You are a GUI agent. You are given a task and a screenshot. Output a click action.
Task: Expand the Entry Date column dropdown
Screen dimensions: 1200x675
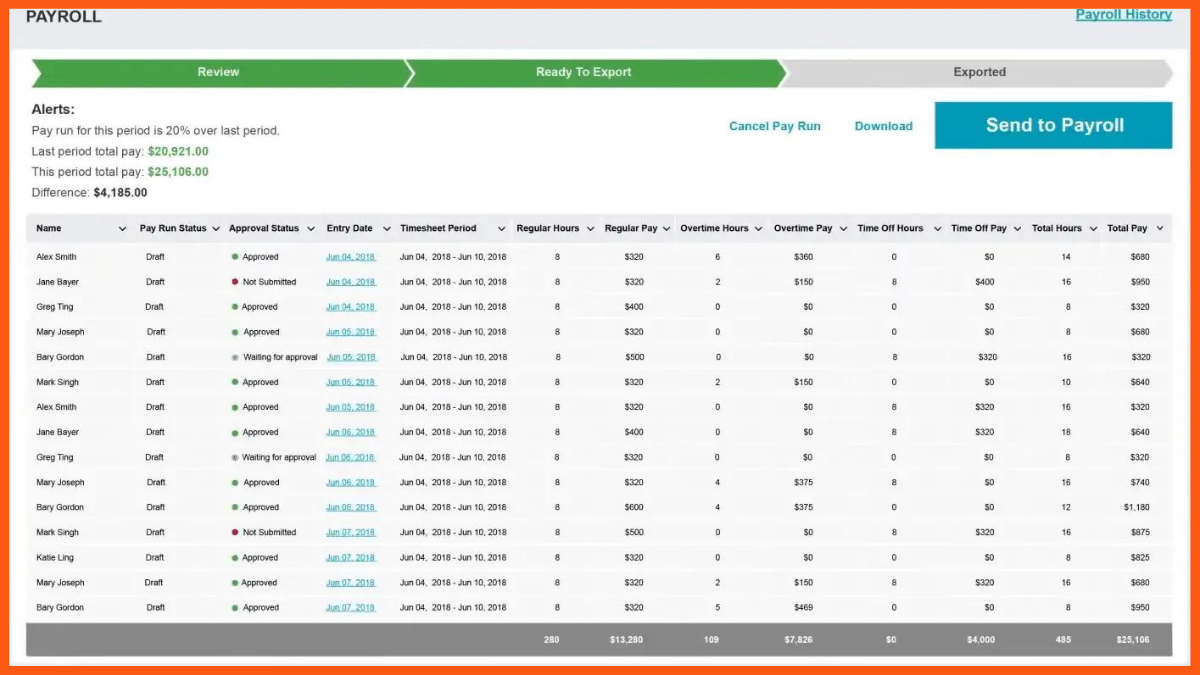385,229
